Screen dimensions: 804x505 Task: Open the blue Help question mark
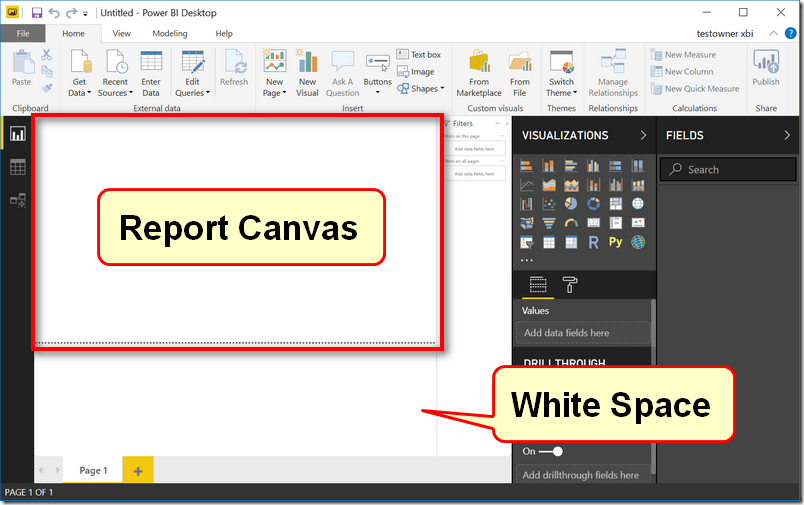point(791,33)
